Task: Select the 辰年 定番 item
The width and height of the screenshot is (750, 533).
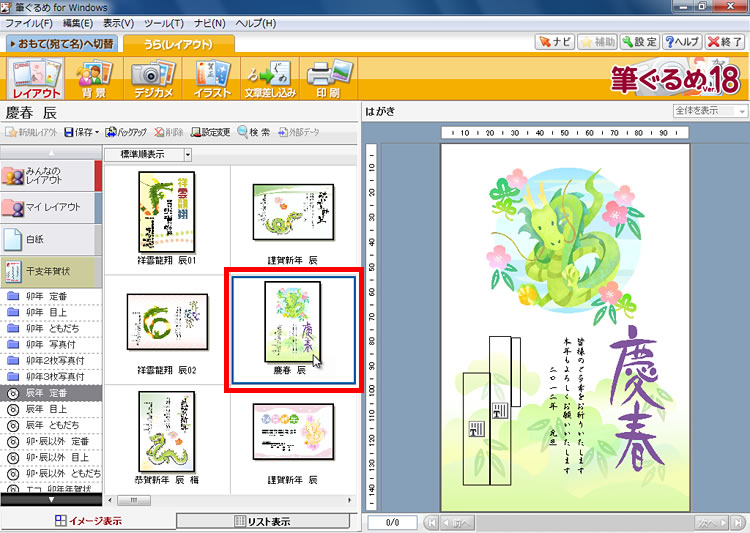Action: tap(51, 393)
